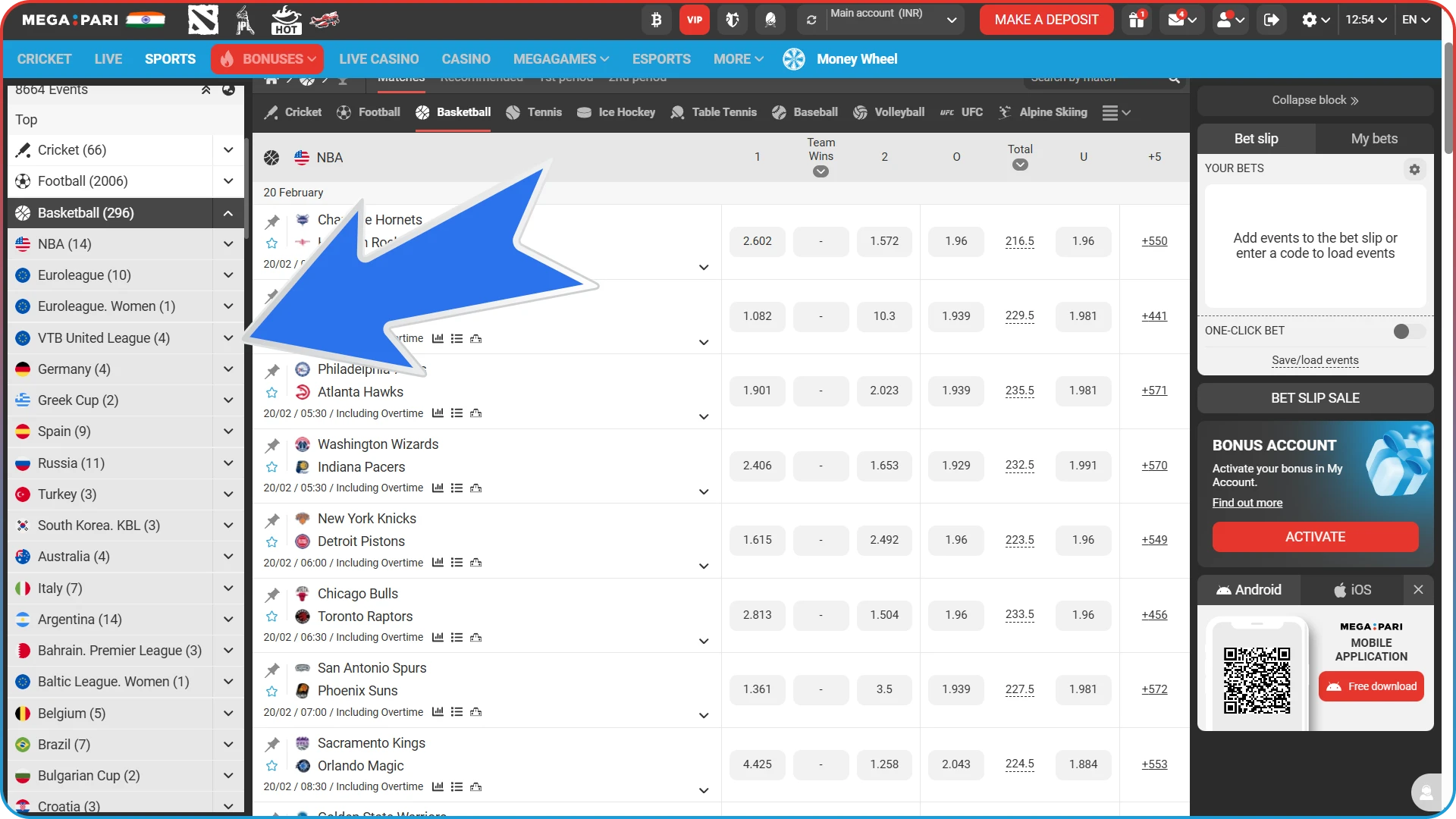Open the gifts icon in the top bar
The image size is (1456, 819).
[x=1135, y=20]
